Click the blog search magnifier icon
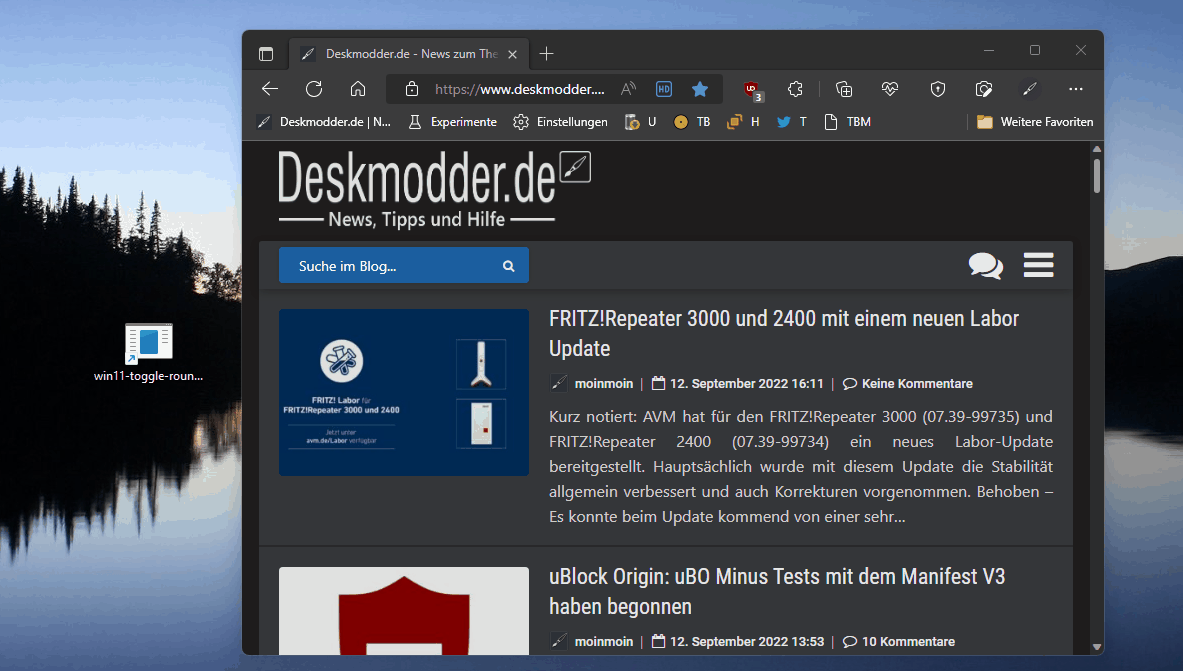 coord(509,266)
